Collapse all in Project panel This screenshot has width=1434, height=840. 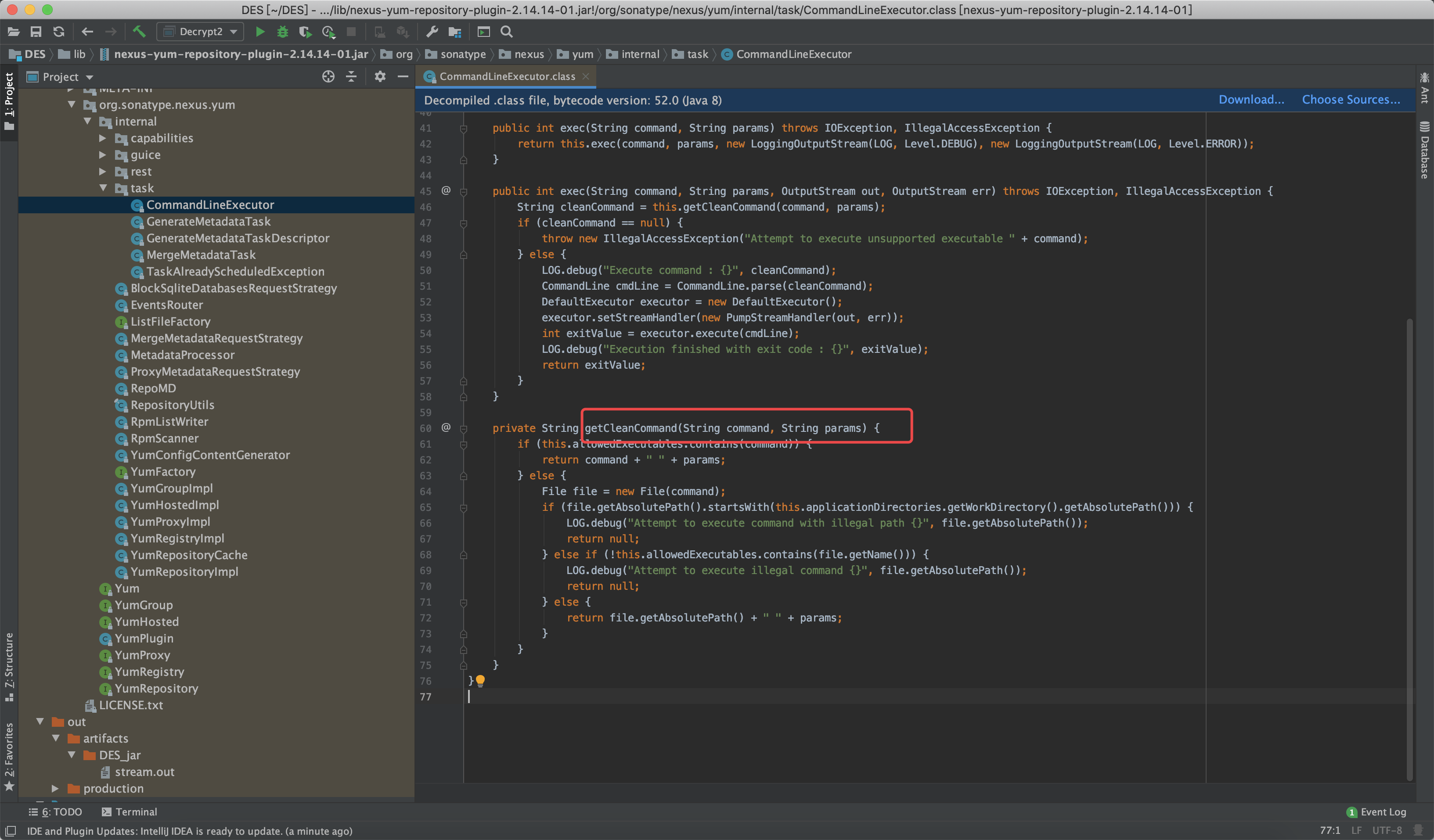[351, 76]
